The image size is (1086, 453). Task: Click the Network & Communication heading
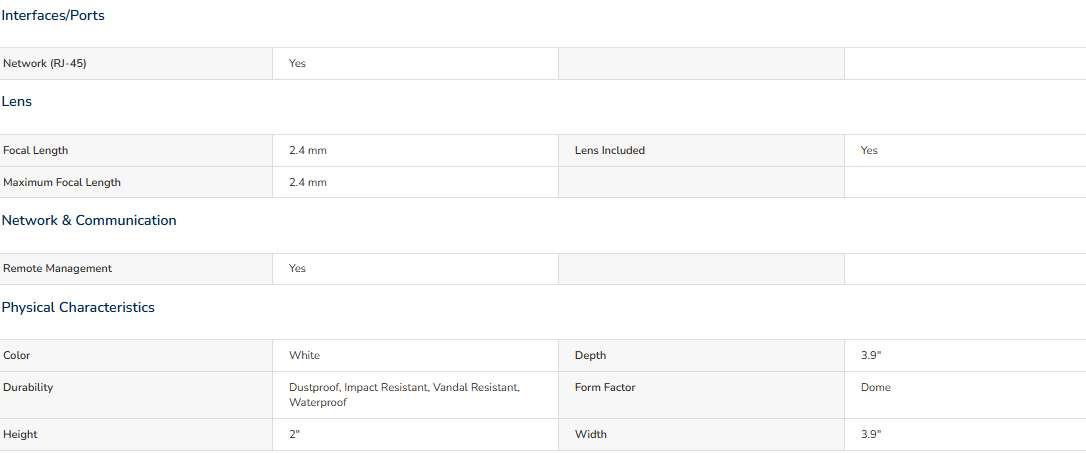tap(89, 220)
